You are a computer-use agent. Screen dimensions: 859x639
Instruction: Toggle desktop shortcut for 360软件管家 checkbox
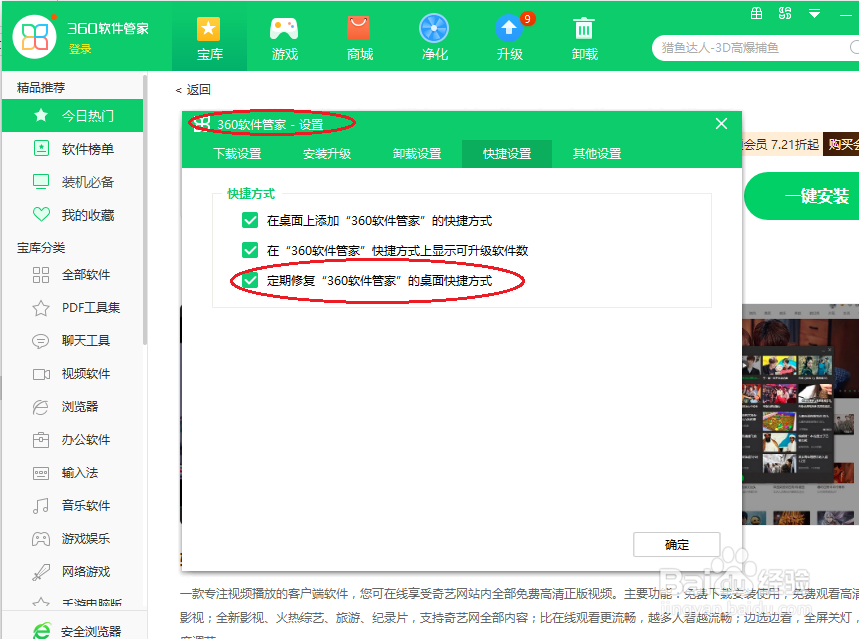tap(250, 220)
